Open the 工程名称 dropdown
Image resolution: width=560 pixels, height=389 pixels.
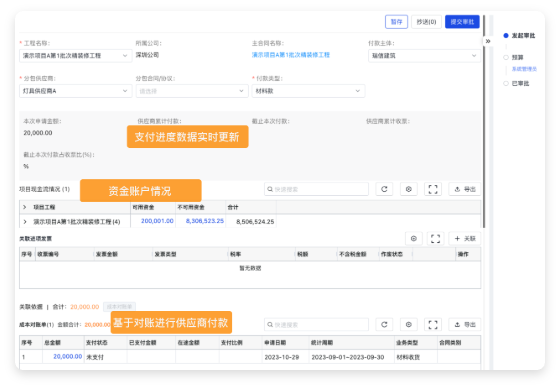coord(75,56)
